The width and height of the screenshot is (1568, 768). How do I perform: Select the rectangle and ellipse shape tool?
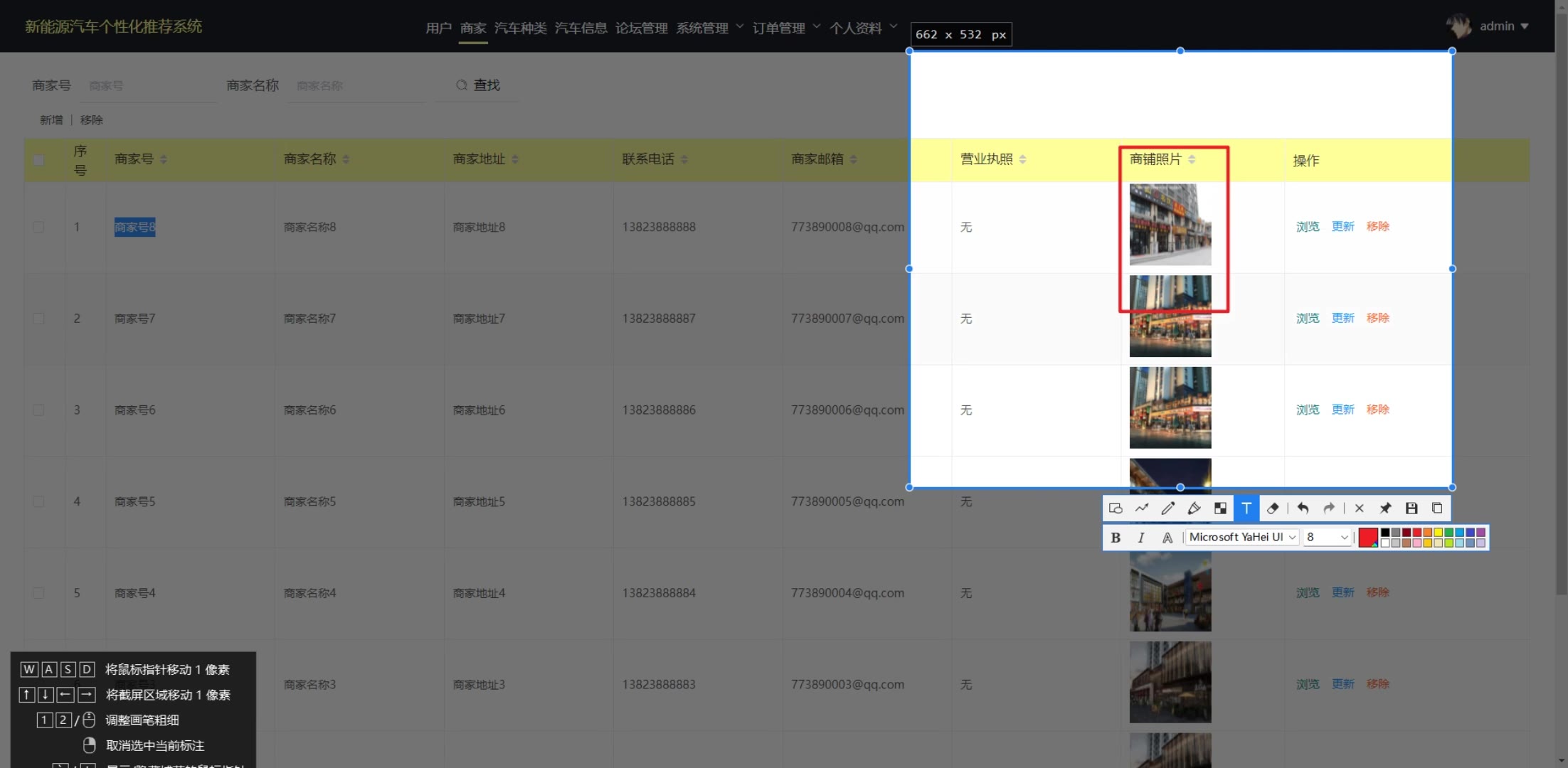click(x=1116, y=508)
